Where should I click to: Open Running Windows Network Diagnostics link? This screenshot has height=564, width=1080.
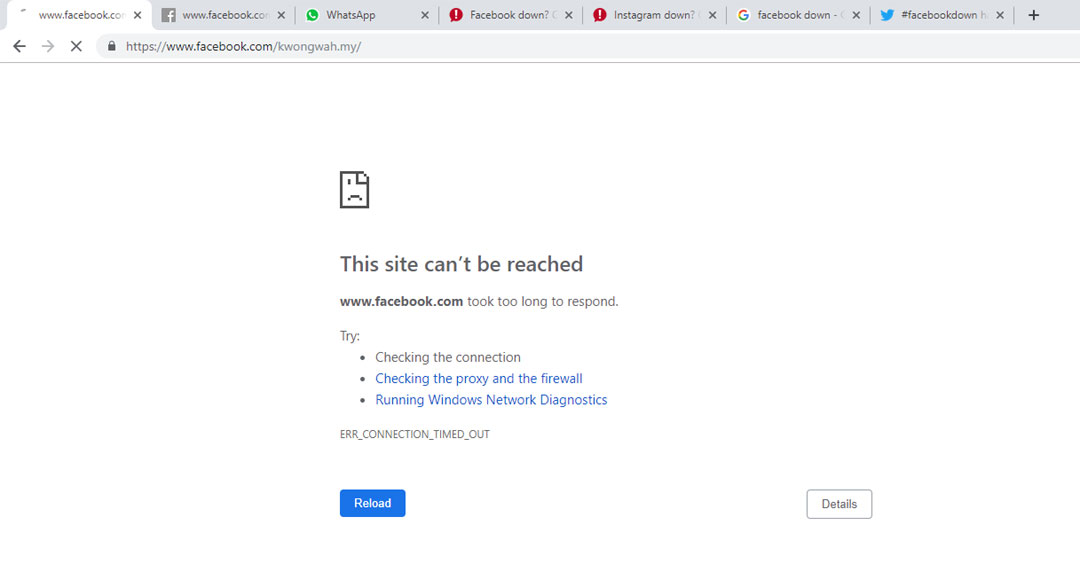click(491, 400)
